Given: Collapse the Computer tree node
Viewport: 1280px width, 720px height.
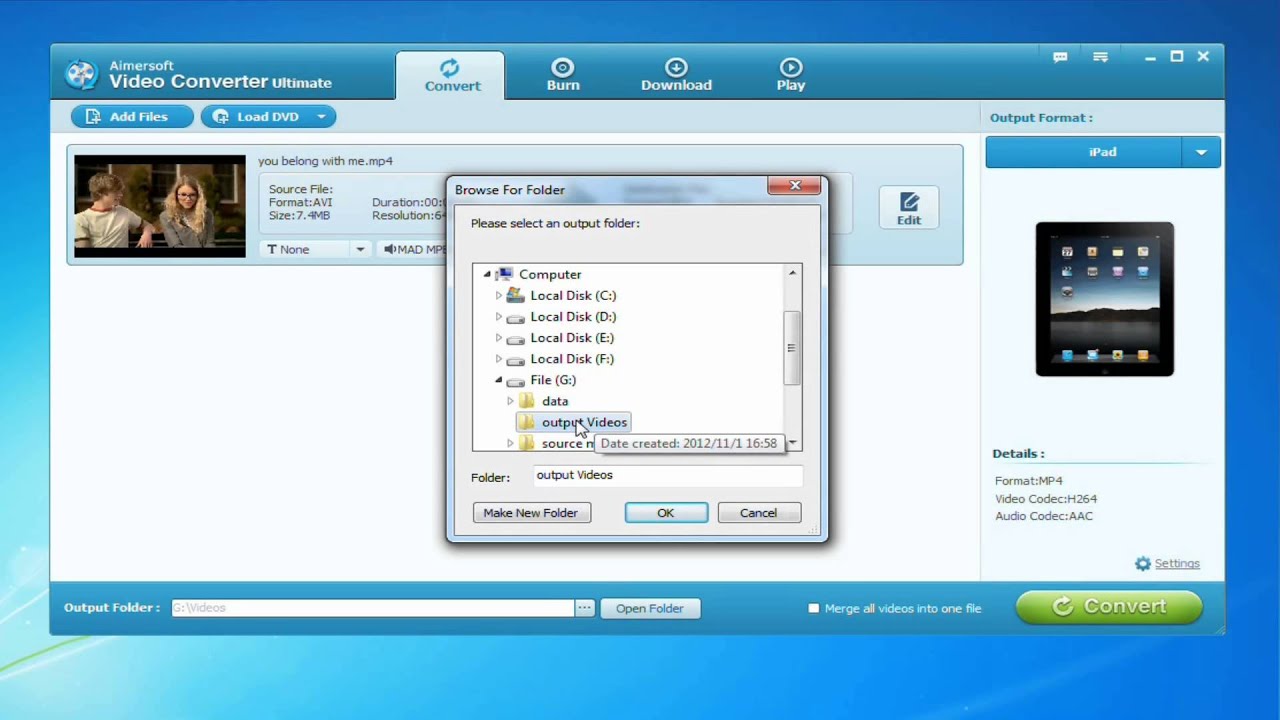Looking at the screenshot, I should click(487, 274).
